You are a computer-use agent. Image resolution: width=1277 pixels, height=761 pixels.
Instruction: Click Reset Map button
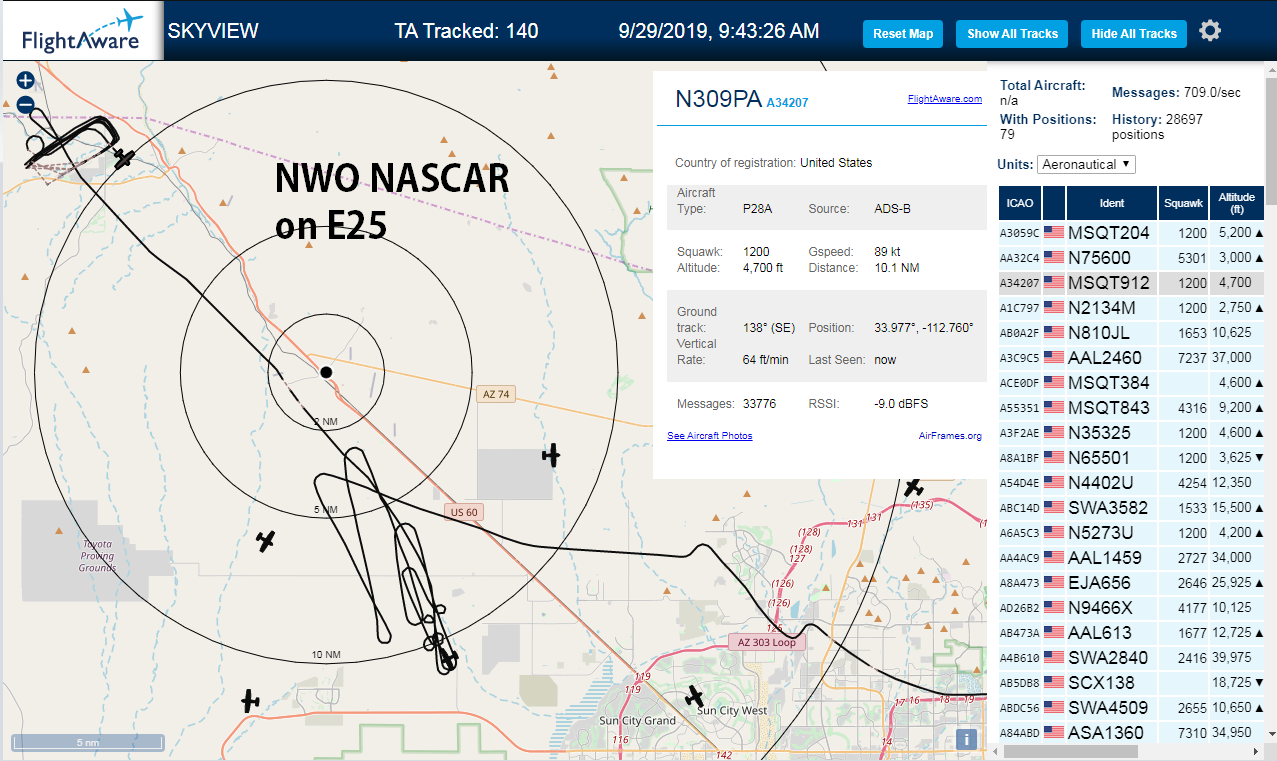[903, 33]
